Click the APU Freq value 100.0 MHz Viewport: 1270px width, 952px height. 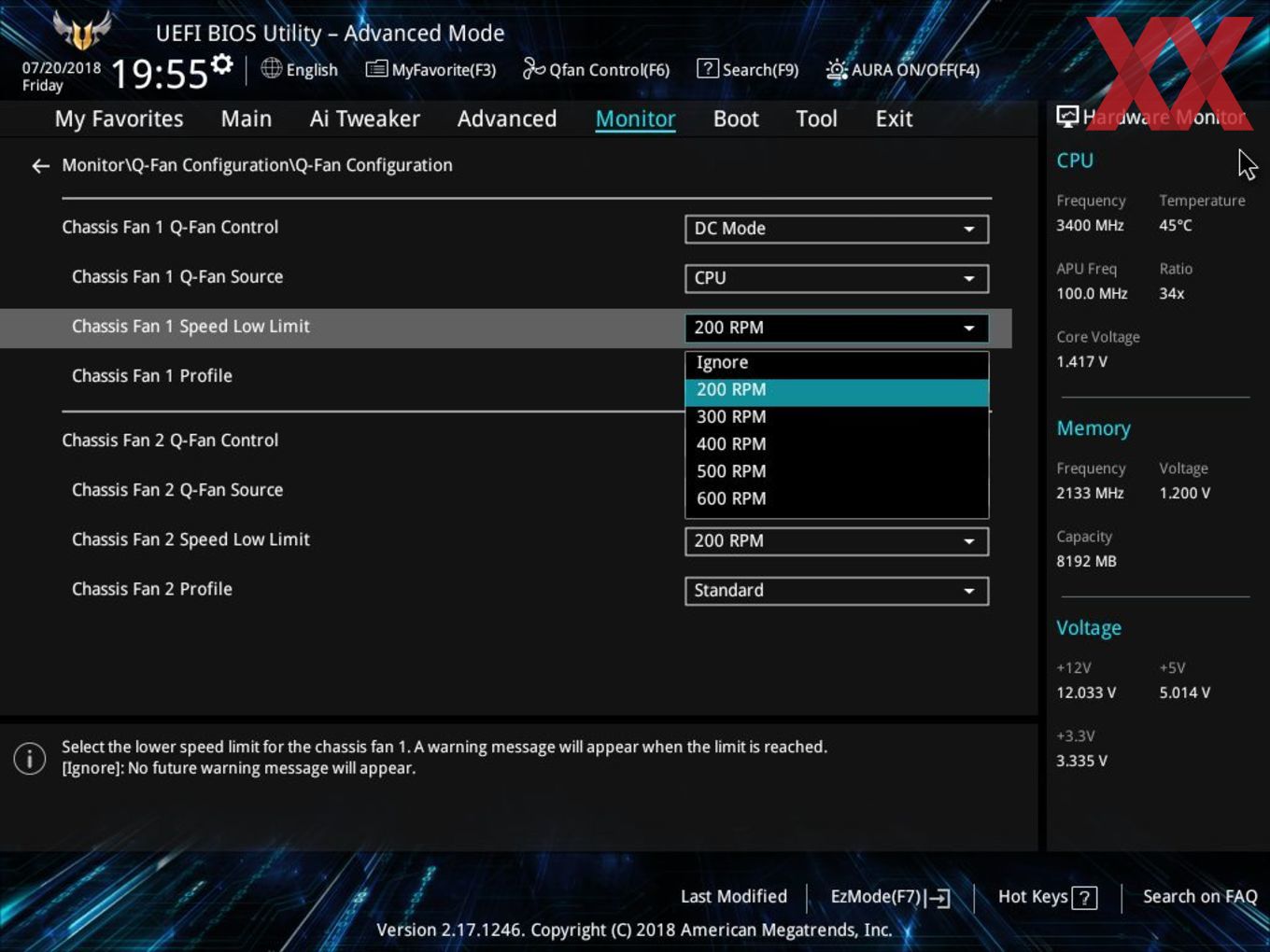pyautogui.click(x=1092, y=294)
